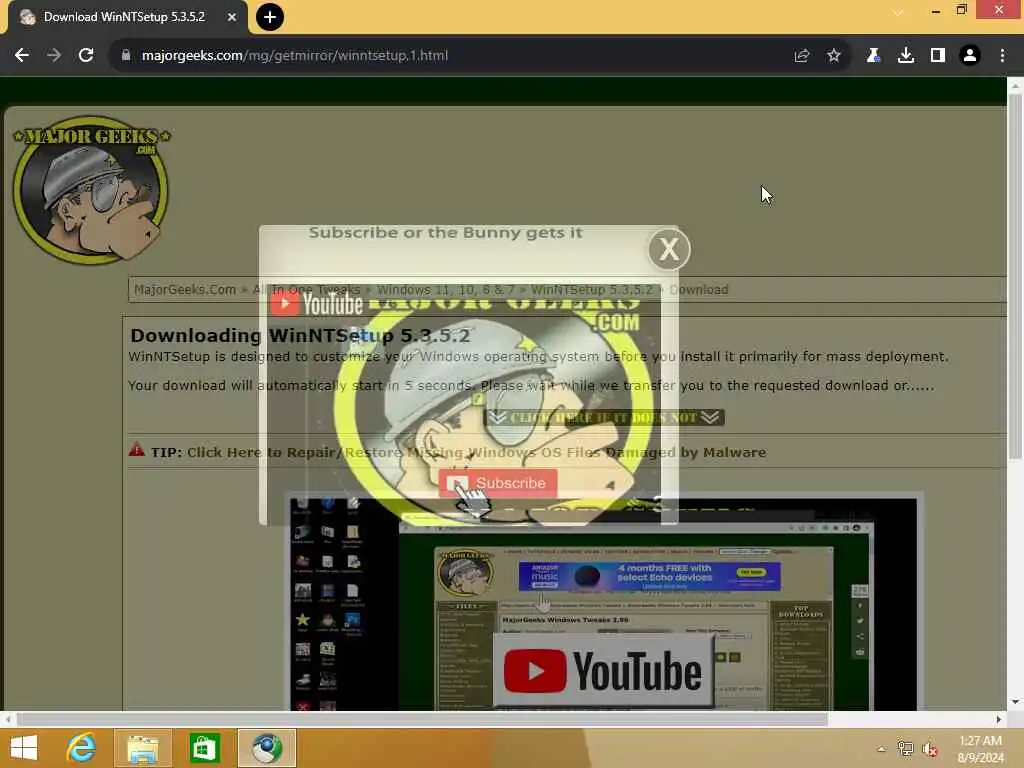This screenshot has width=1024, height=768.
Task: Open muted volume tray icon
Action: click(930, 749)
